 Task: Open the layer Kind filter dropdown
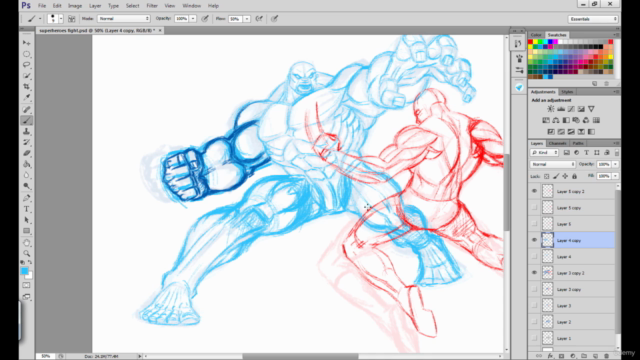(544, 153)
